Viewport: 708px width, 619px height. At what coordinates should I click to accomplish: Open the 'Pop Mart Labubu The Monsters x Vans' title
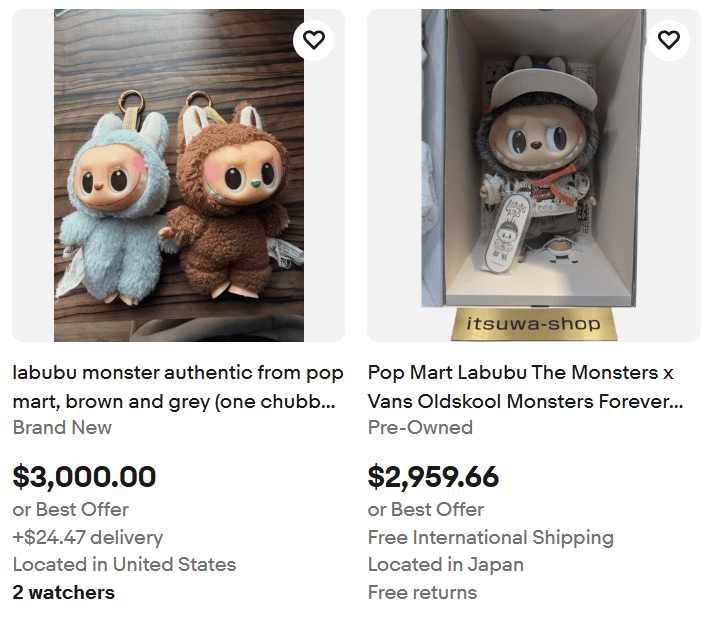pyautogui.click(x=525, y=387)
